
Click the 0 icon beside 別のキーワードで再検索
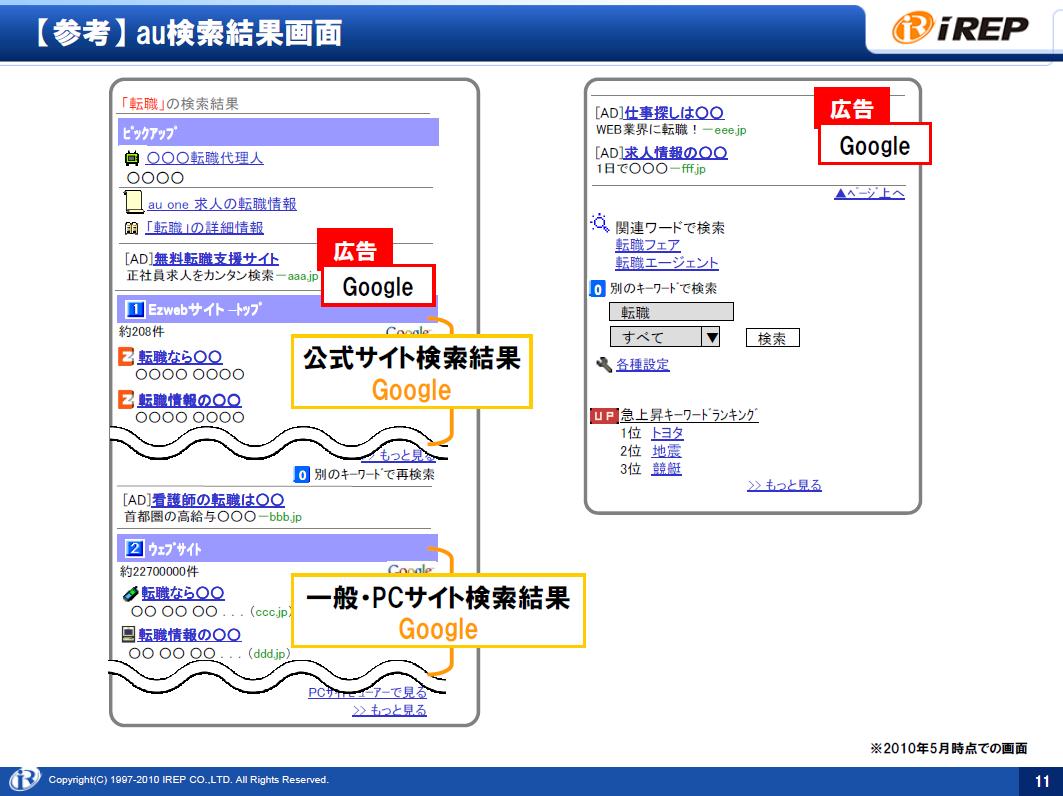point(302,475)
